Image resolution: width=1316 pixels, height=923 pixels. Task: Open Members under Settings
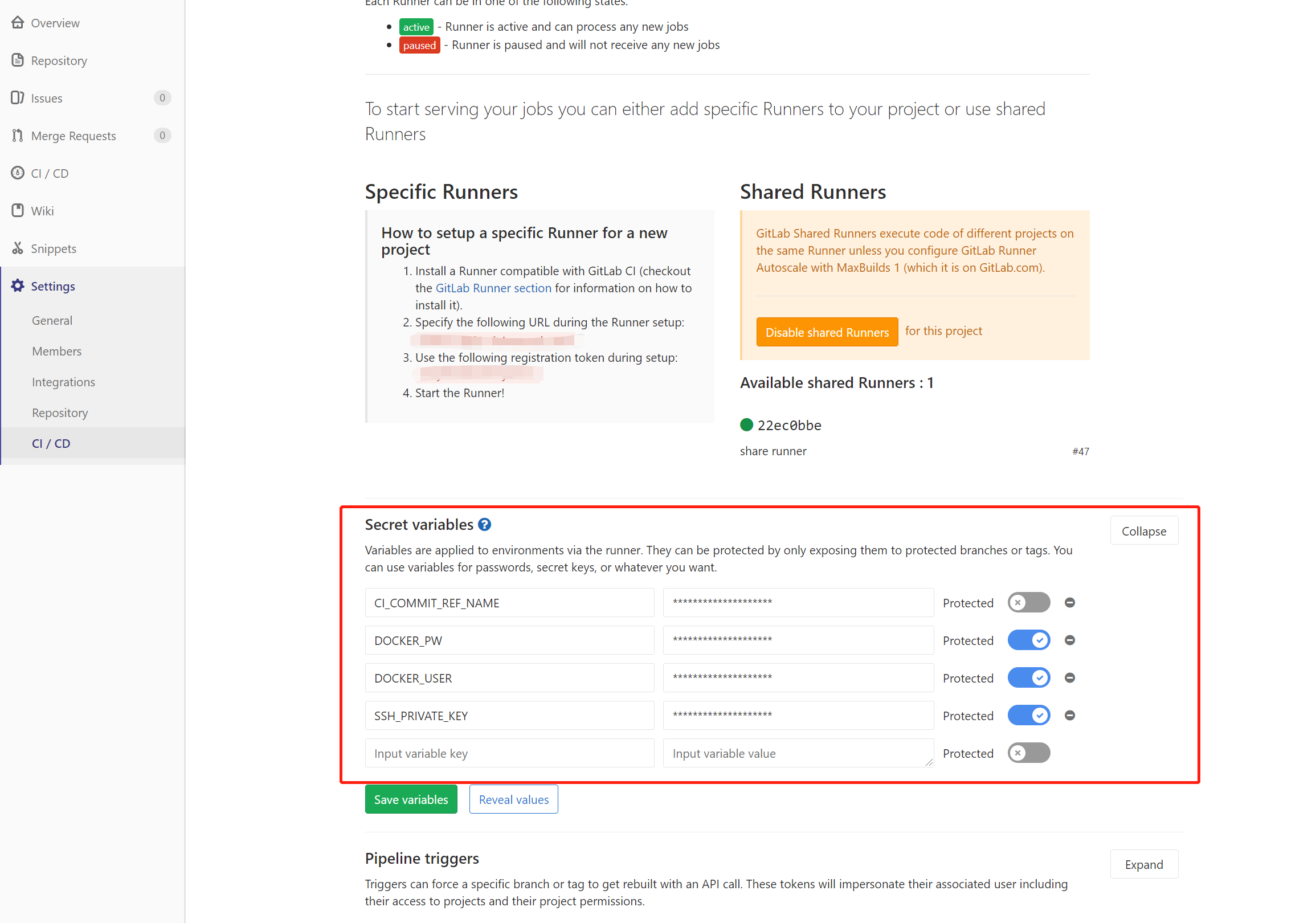[57, 352]
